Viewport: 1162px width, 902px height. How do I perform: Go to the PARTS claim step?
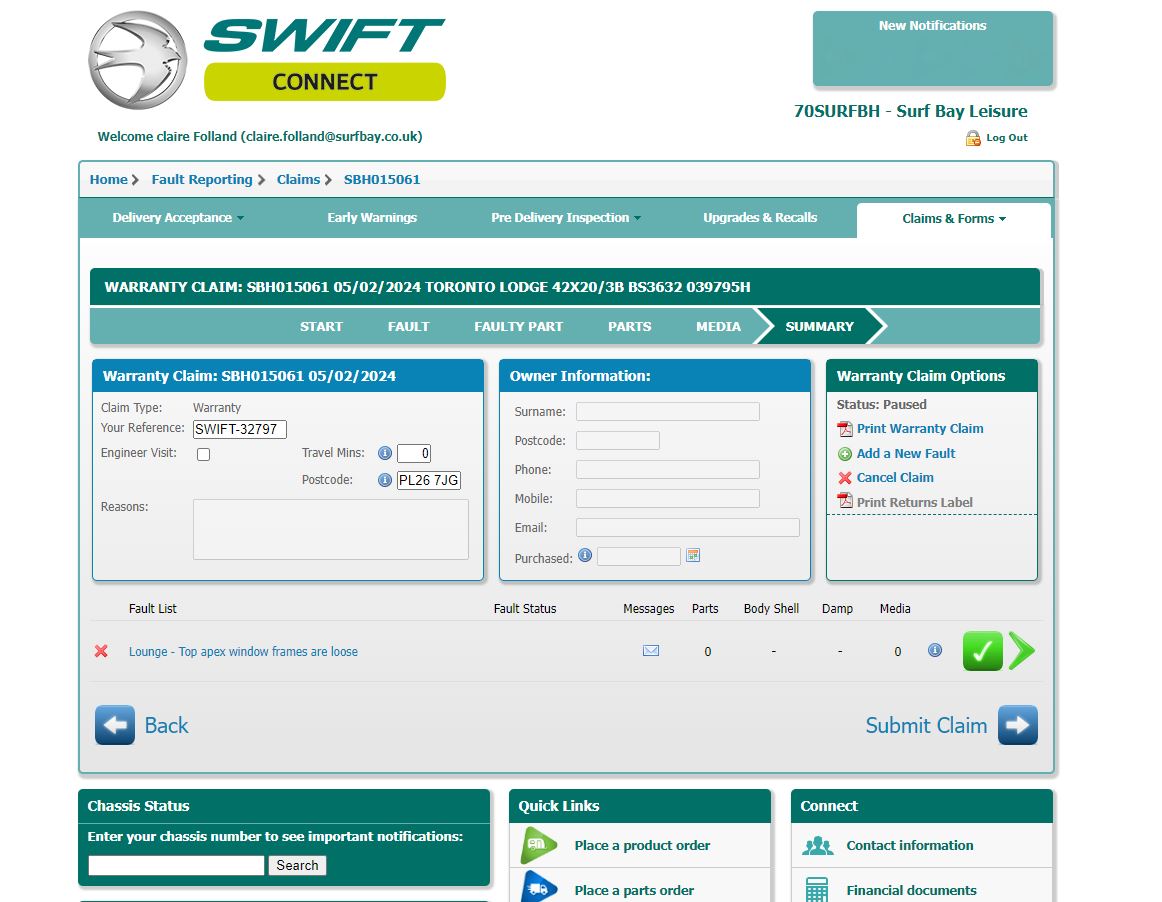(x=629, y=327)
